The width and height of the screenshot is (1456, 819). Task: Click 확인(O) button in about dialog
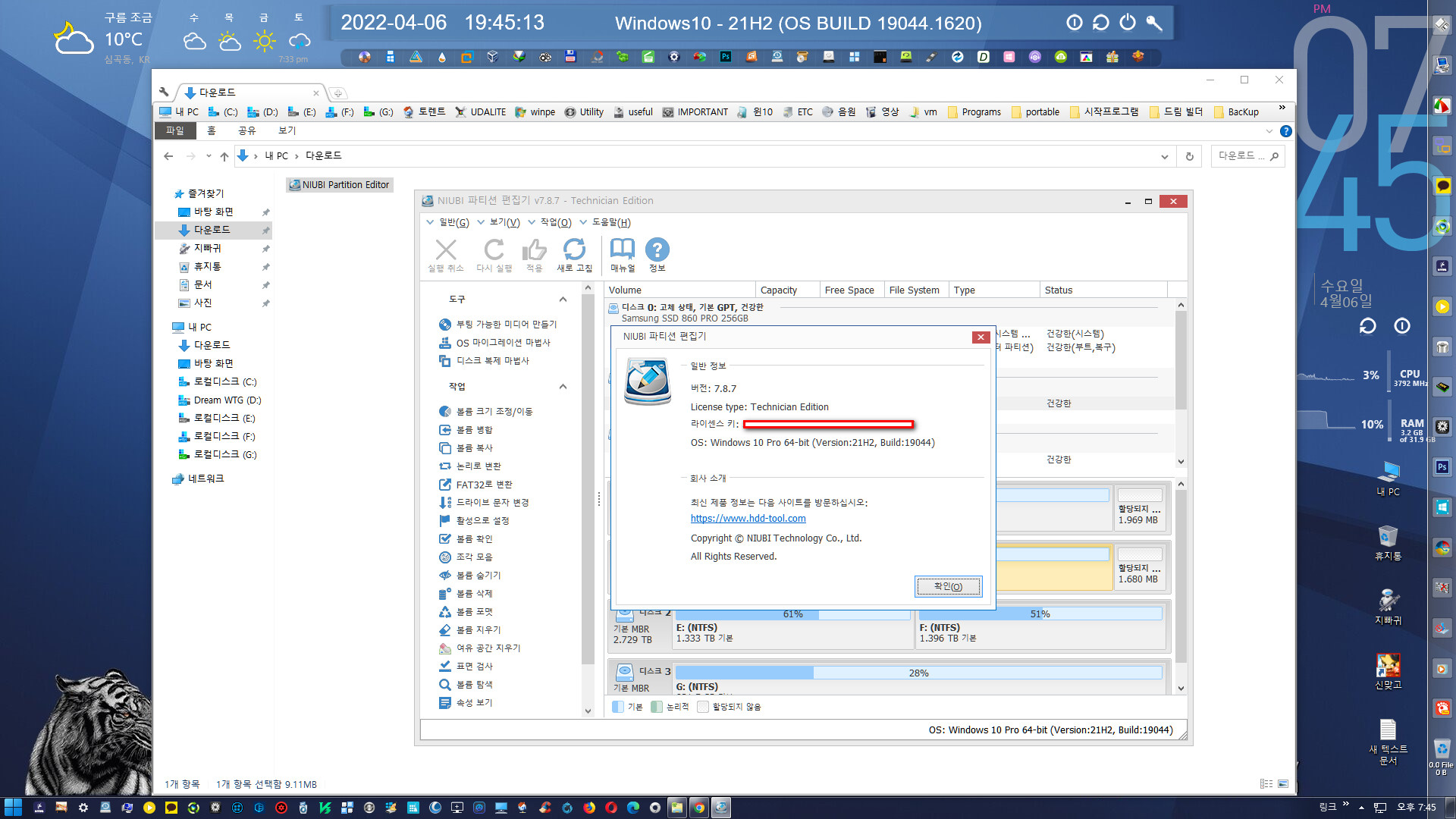[x=948, y=586]
